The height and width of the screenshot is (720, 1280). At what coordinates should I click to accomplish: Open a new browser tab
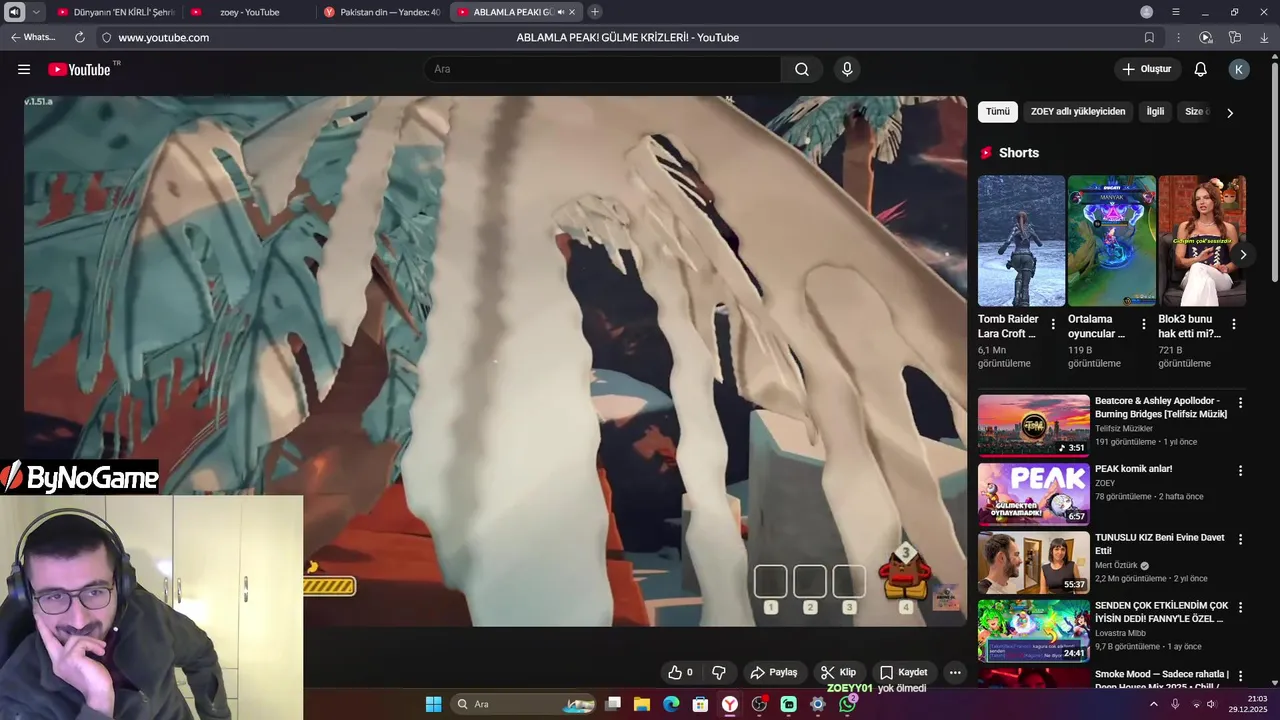[595, 12]
